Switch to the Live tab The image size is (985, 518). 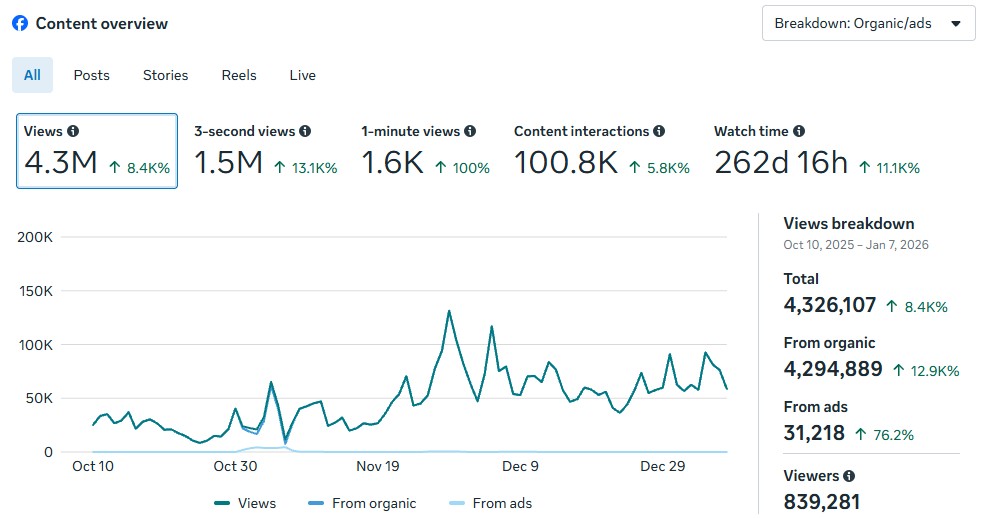pyautogui.click(x=302, y=75)
